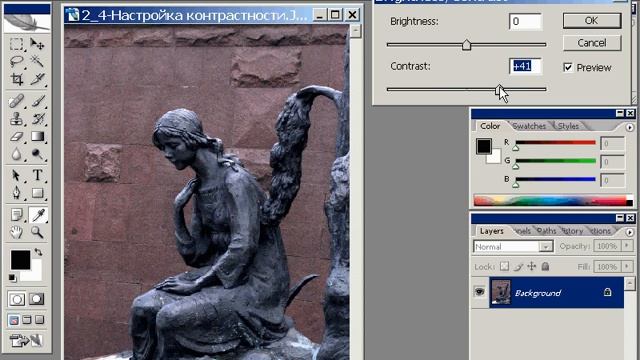Switch to the History tab
Screen dimensions: 640x360
(x=572, y=231)
